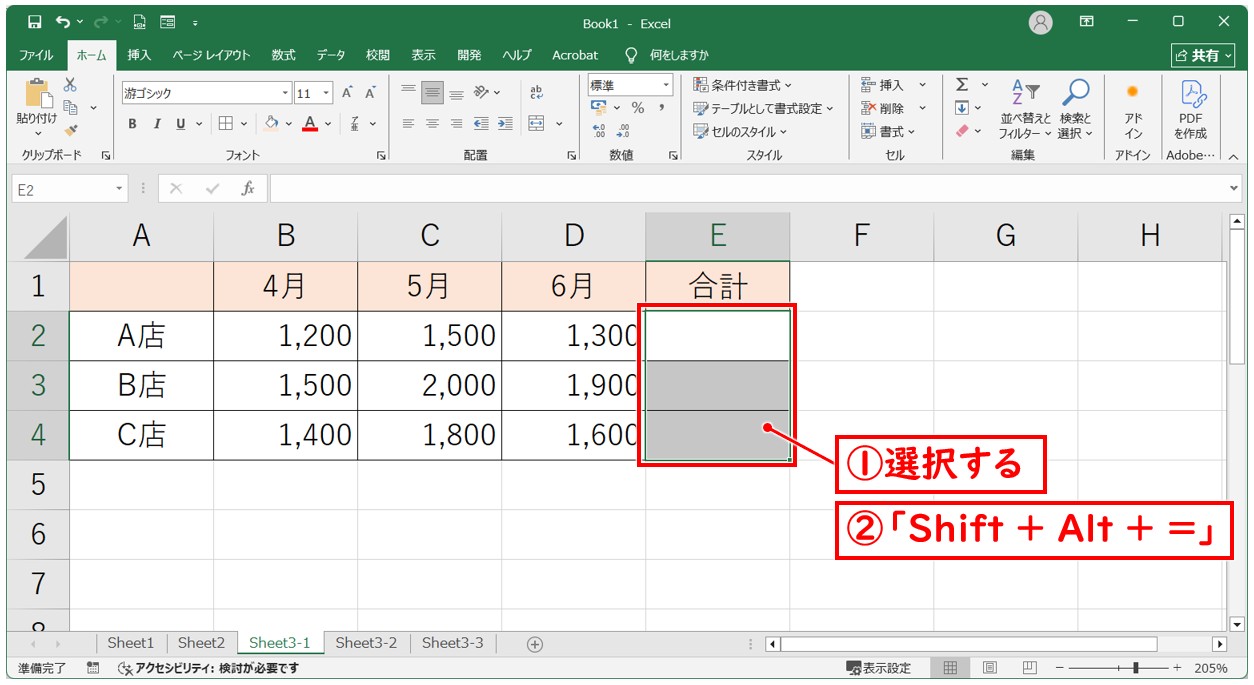Collapse the ribbon with the chevron
Viewport: 1254px width, 685px height.
point(1233,156)
